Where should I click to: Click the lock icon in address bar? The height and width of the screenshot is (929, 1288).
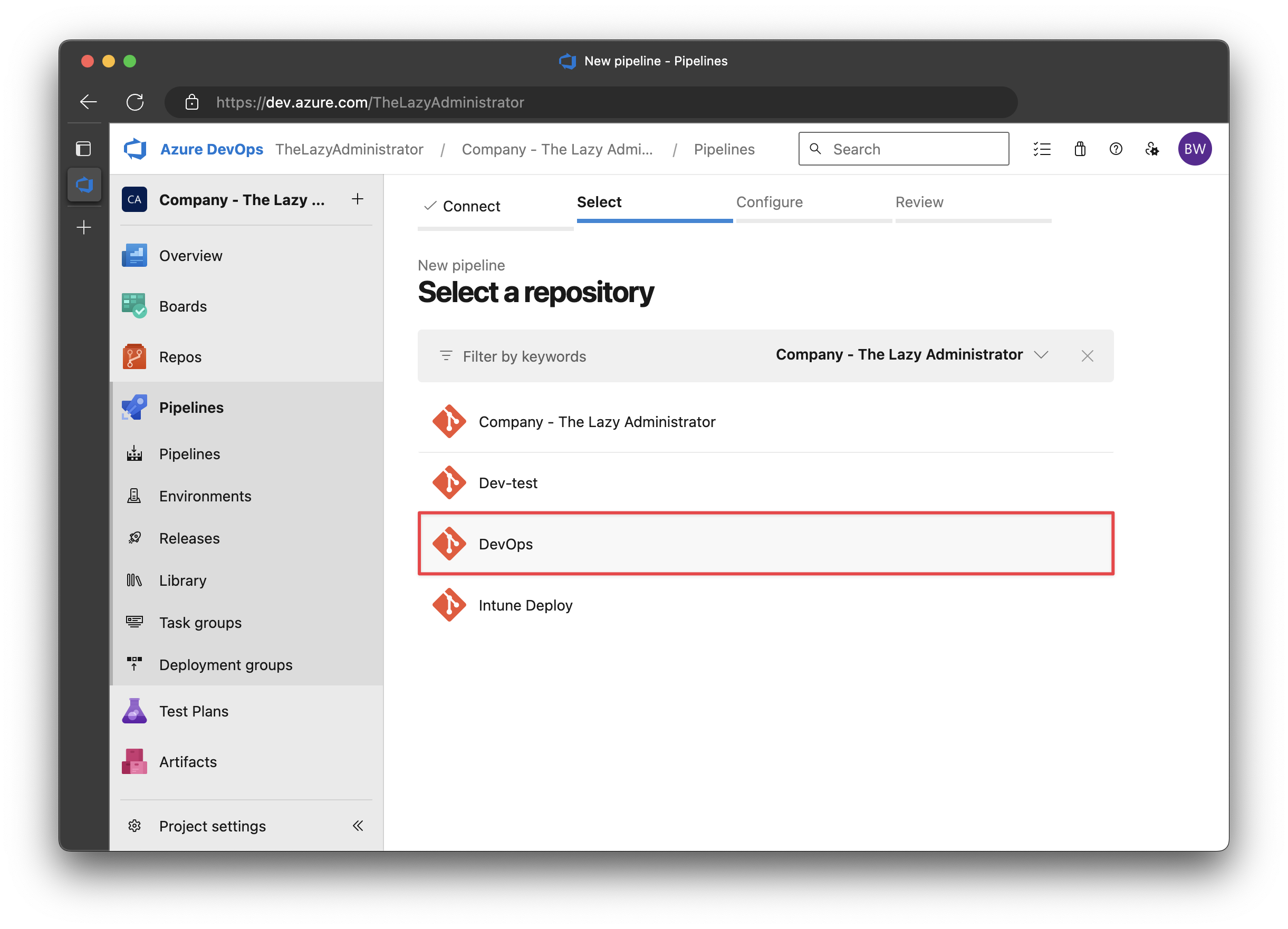[192, 102]
